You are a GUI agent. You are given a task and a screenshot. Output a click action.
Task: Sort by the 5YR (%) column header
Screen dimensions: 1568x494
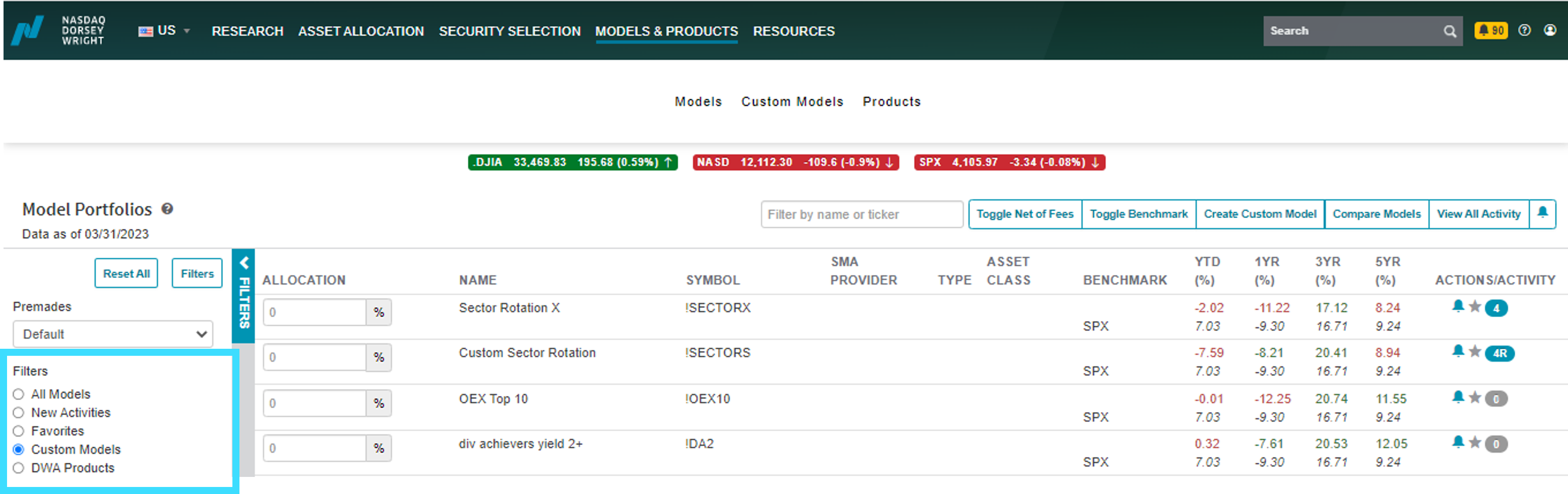coord(1388,271)
